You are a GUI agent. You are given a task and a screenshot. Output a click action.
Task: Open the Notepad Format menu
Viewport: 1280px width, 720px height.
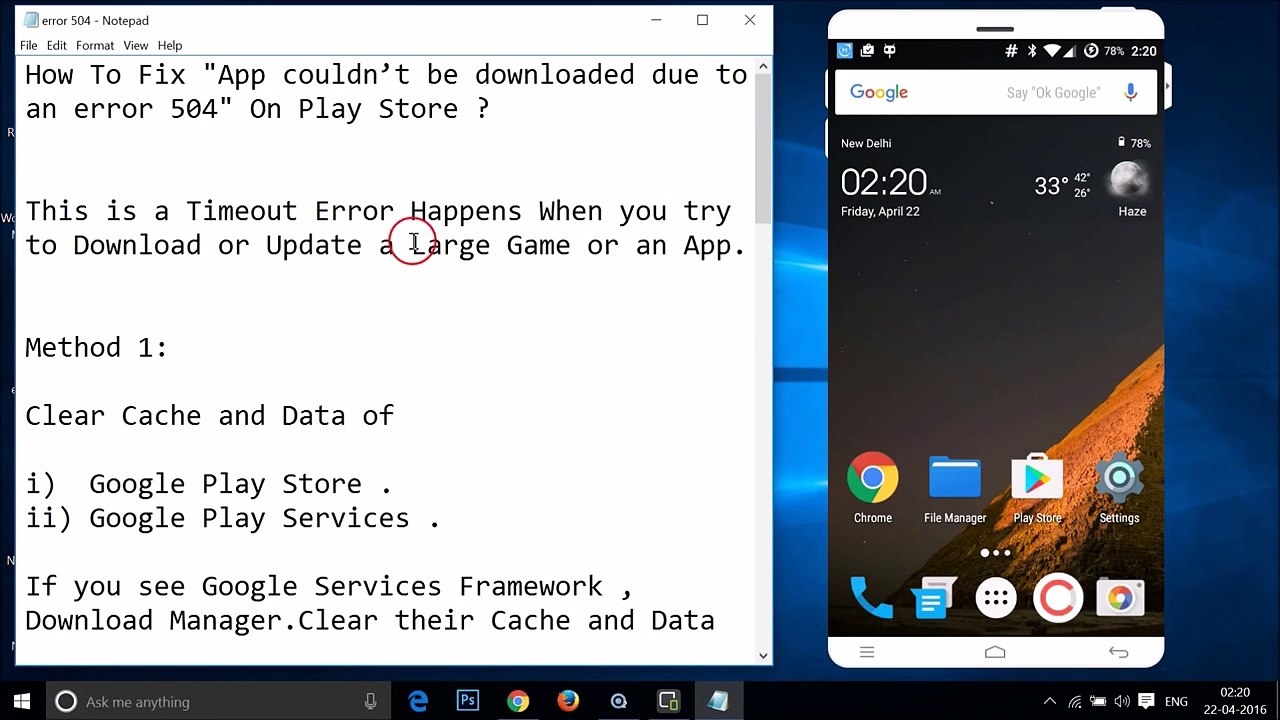click(95, 45)
